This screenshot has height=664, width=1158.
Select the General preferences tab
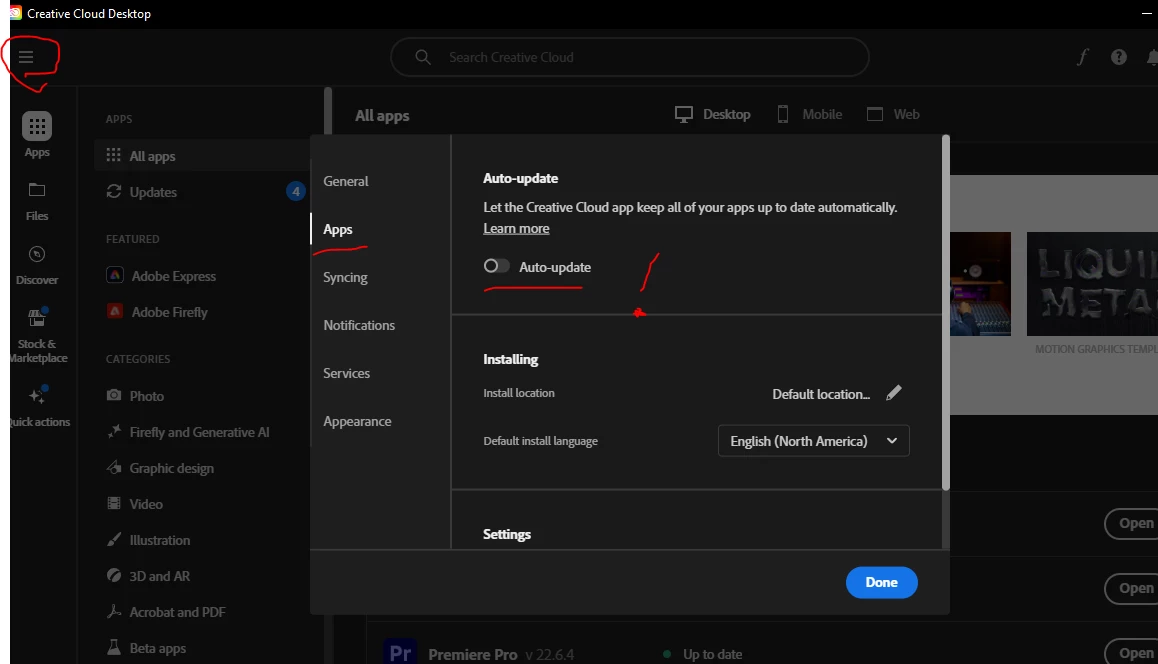click(x=346, y=181)
